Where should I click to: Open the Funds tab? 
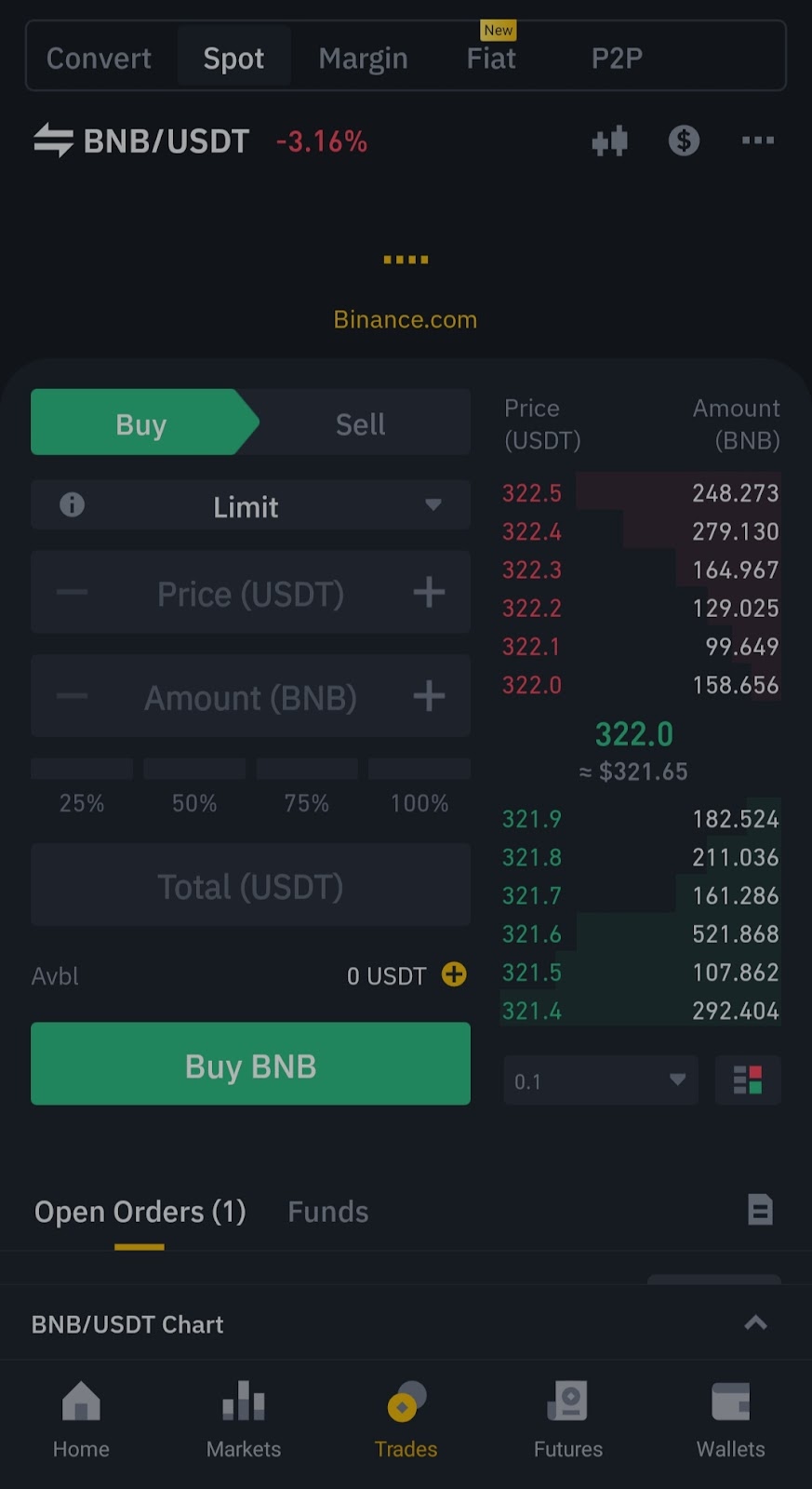327,1212
